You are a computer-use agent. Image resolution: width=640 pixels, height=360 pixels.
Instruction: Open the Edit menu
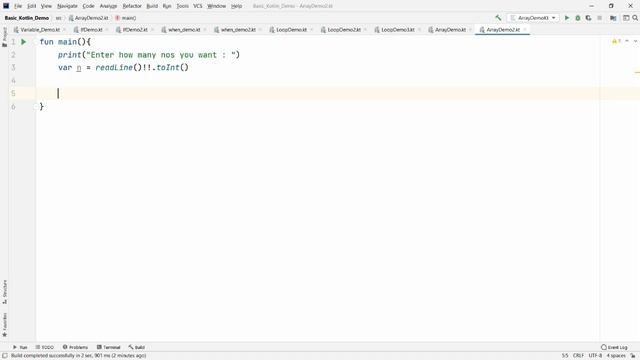click(x=31, y=6)
